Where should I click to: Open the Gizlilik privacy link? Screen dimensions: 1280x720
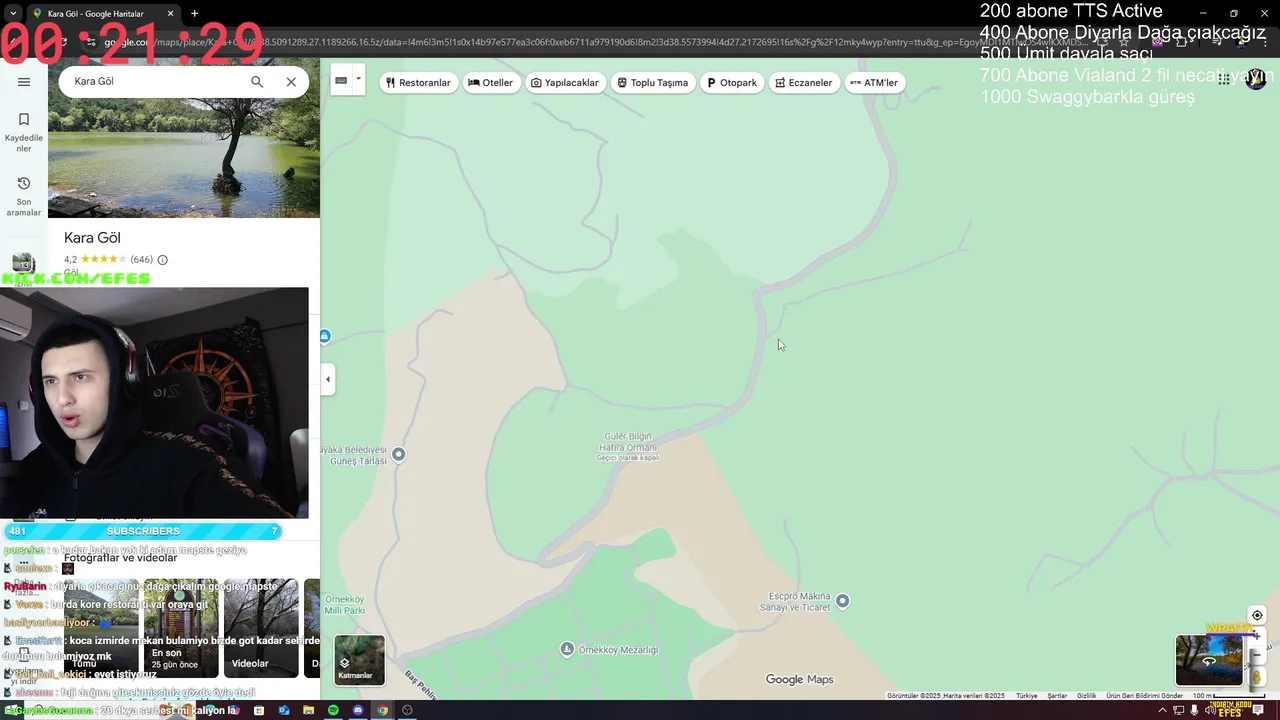pos(1086,695)
